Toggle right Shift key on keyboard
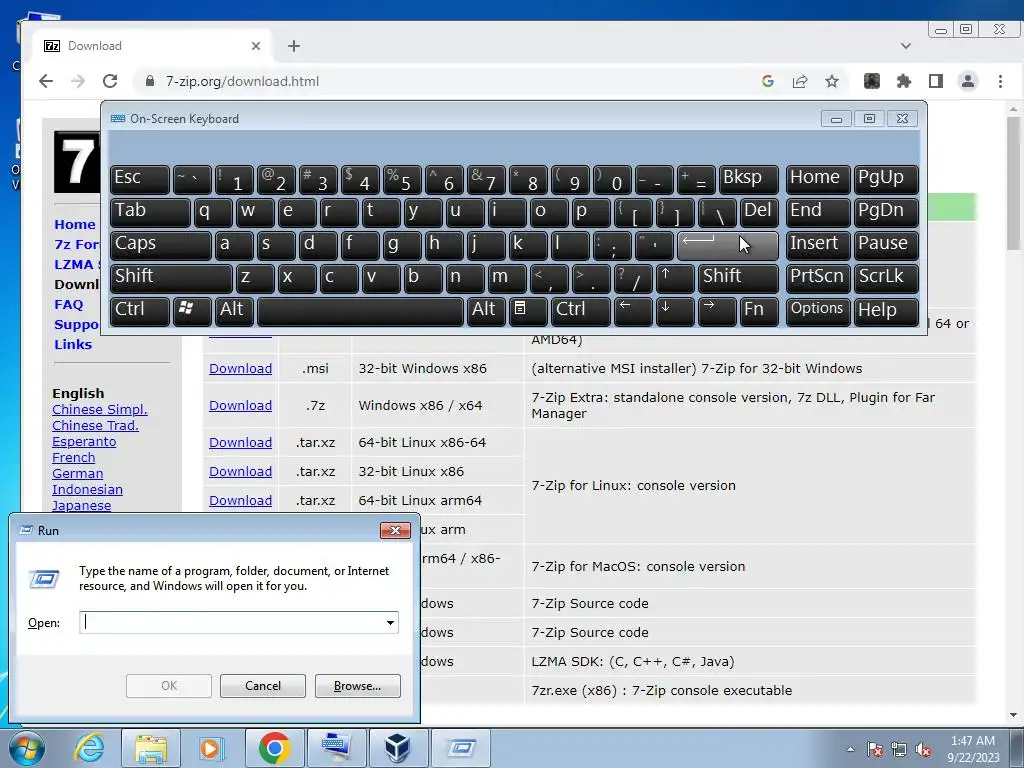The height and width of the screenshot is (768, 1024). tap(738, 278)
